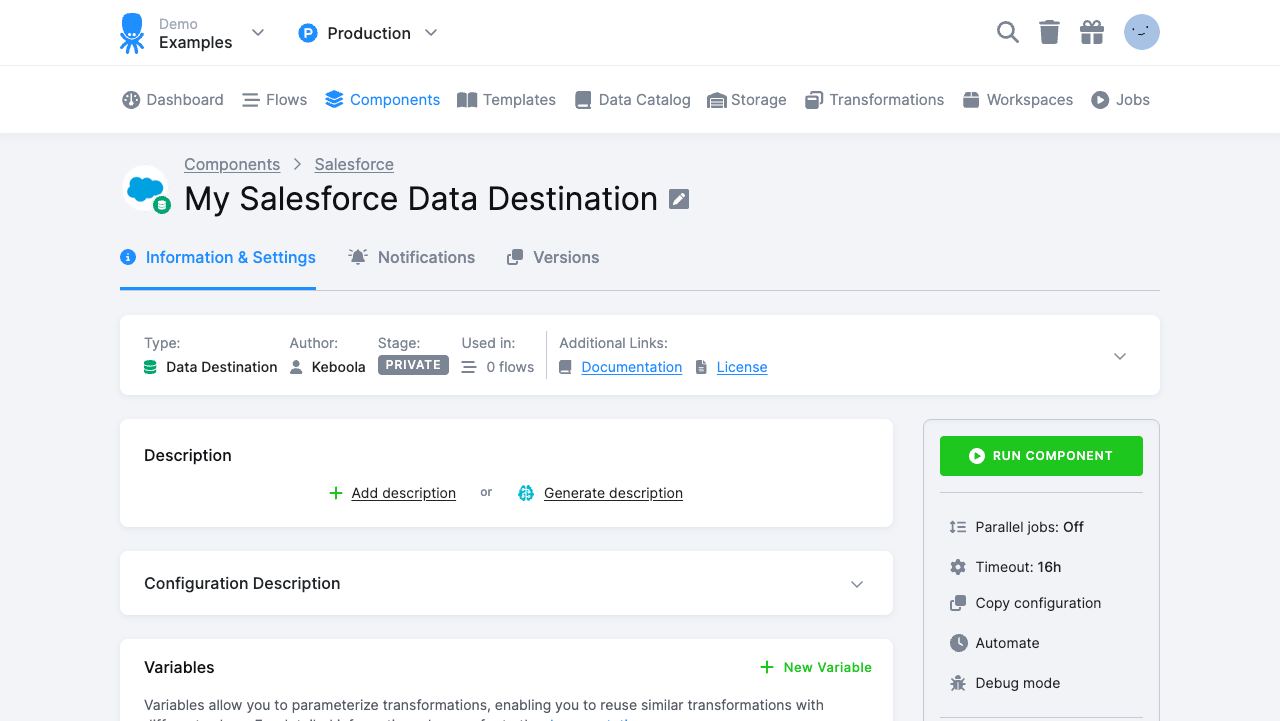Click the AI icon beside Generate description
This screenshot has height=721, width=1280.
point(526,493)
